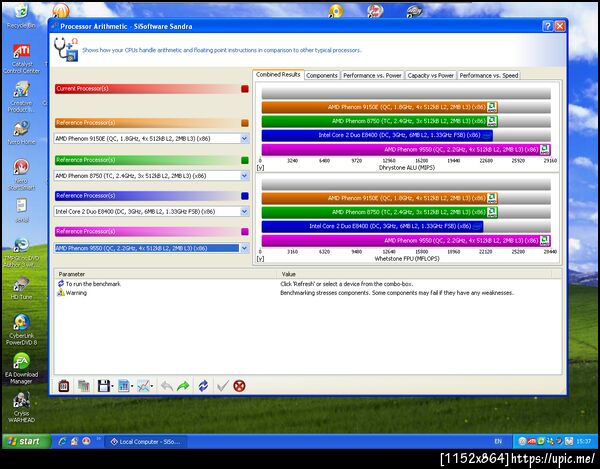The height and width of the screenshot is (469, 600).
Task: Click the magenta Phenom 9550 bar in Dhrystone chart
Action: (x=406, y=150)
